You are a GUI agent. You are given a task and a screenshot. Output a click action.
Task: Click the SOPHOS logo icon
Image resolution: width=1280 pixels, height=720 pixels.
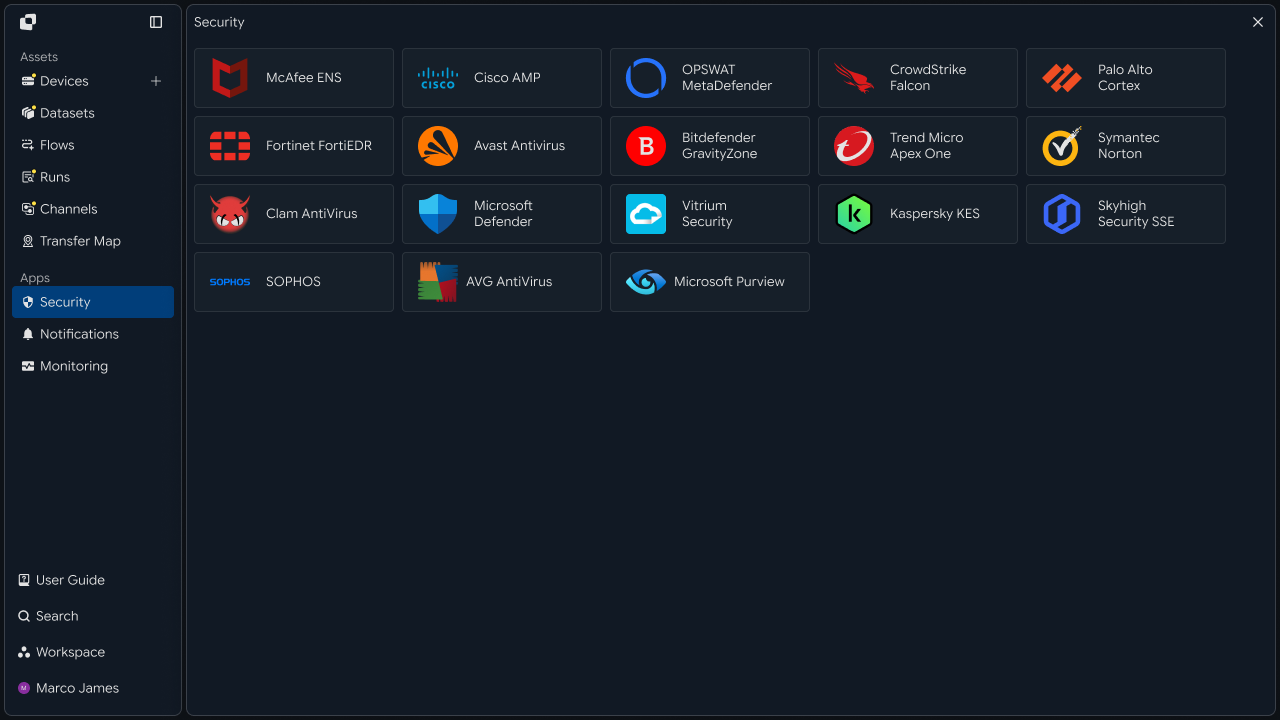230,282
